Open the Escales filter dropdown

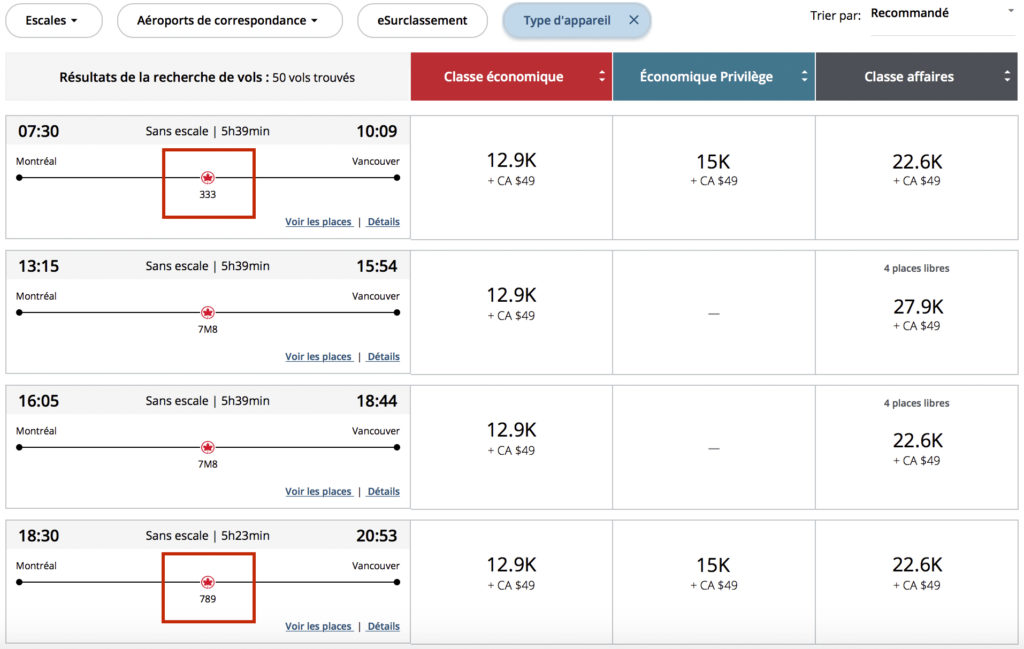click(51, 20)
